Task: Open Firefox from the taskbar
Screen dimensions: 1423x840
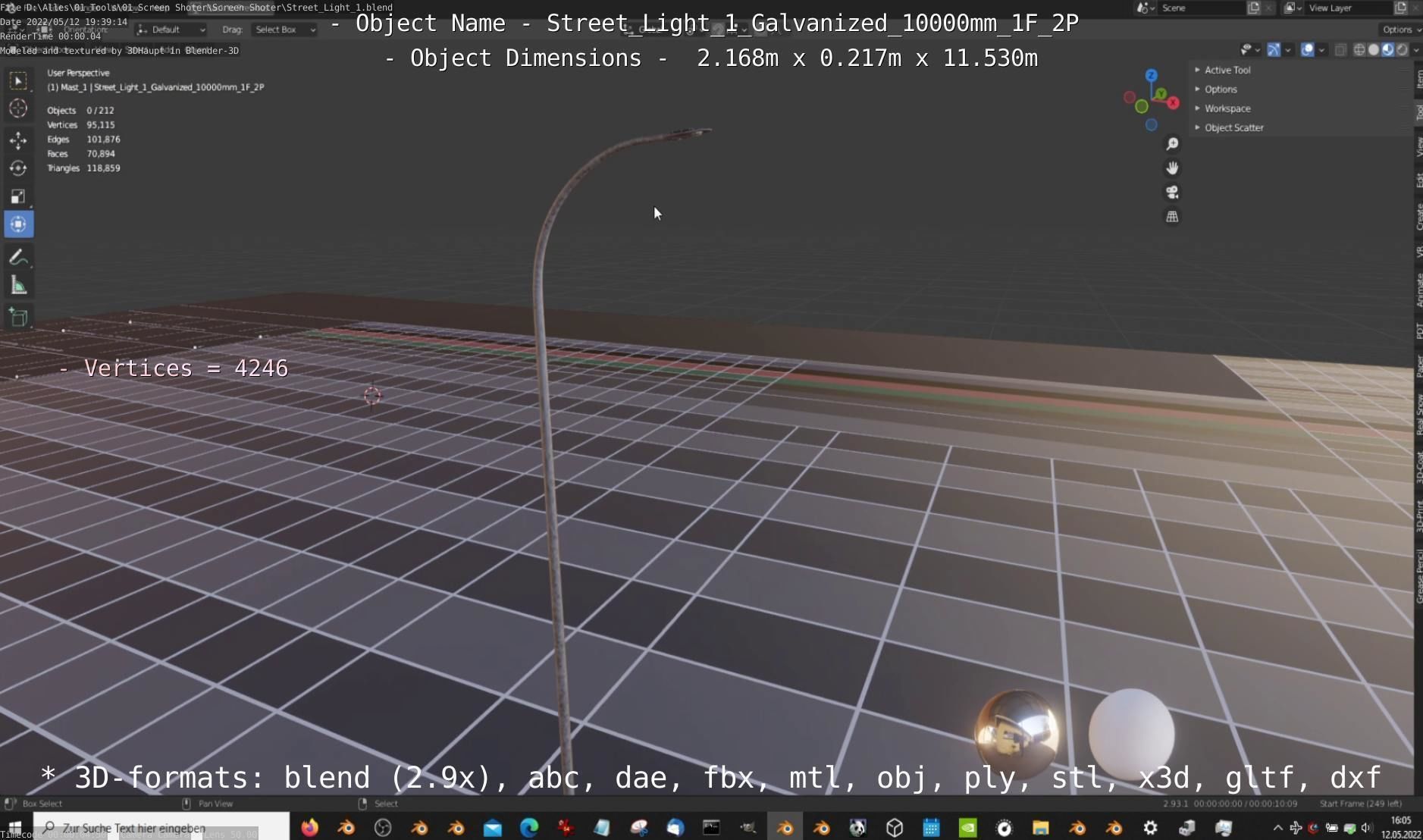Action: [309, 828]
